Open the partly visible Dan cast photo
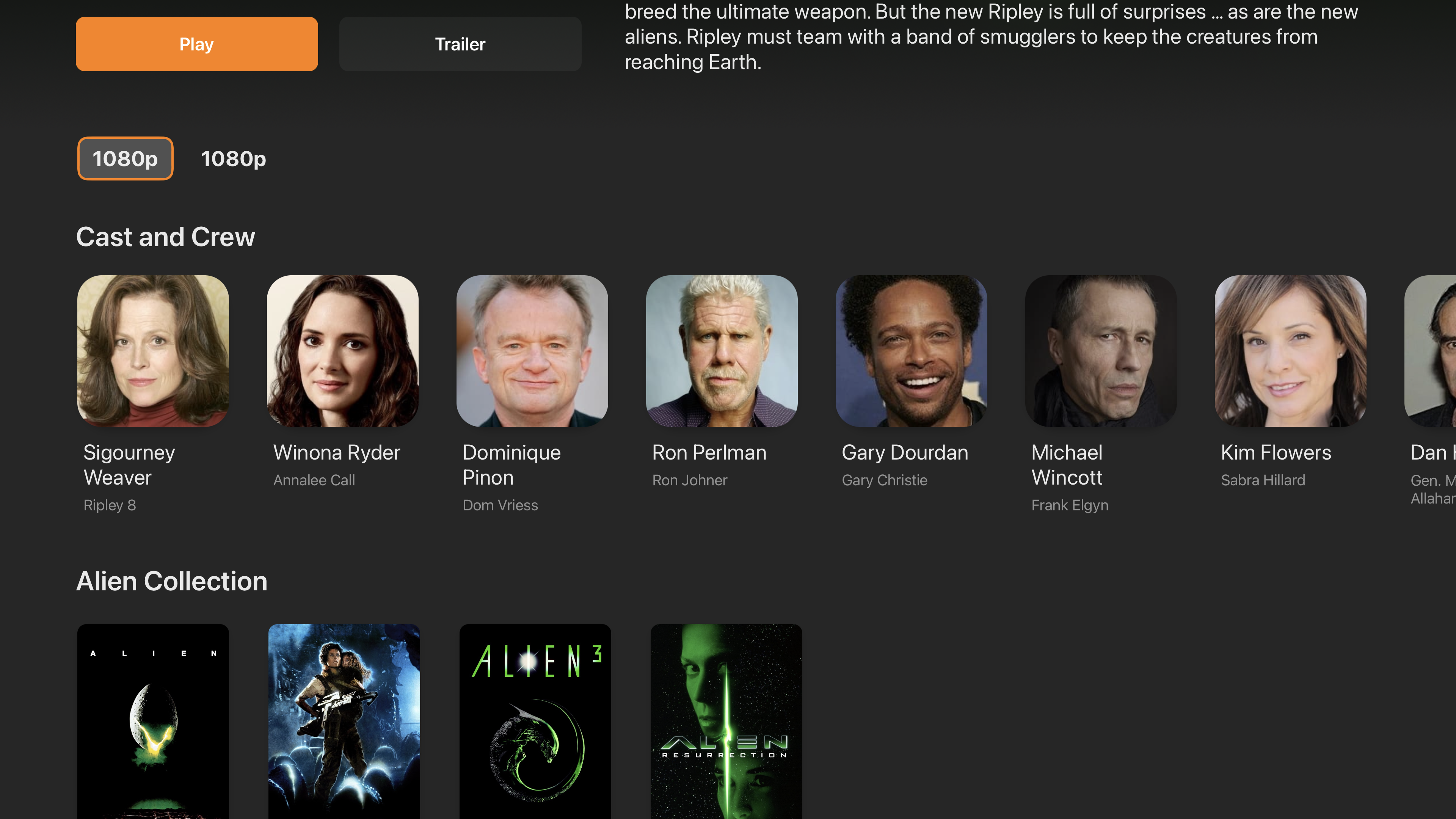 pyautogui.click(x=1430, y=351)
